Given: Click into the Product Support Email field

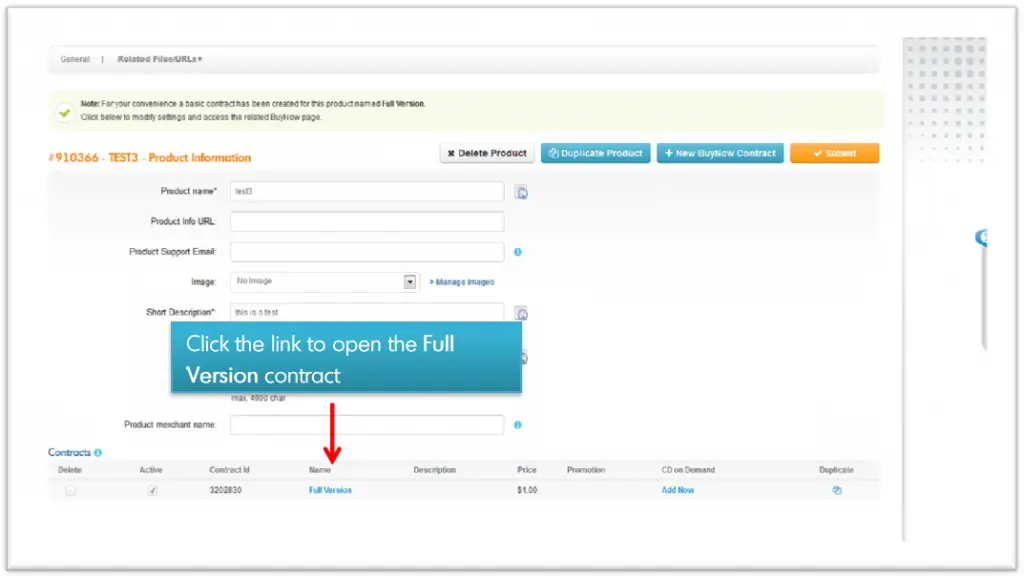Looking at the screenshot, I should point(367,252).
